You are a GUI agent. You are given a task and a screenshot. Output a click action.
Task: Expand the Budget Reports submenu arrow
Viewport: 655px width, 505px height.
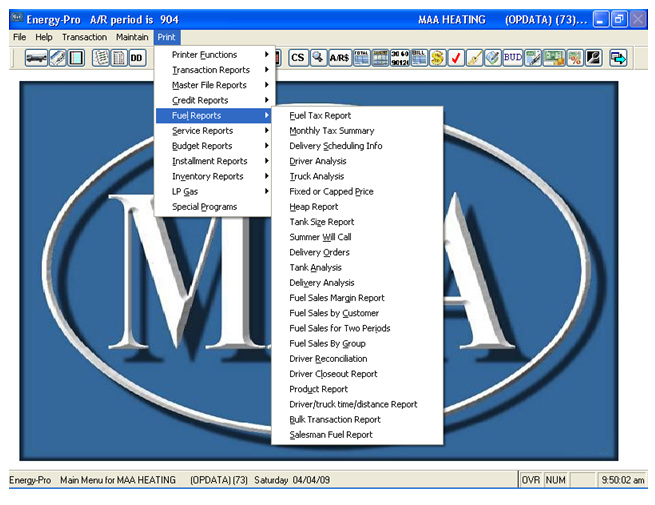click(x=267, y=145)
